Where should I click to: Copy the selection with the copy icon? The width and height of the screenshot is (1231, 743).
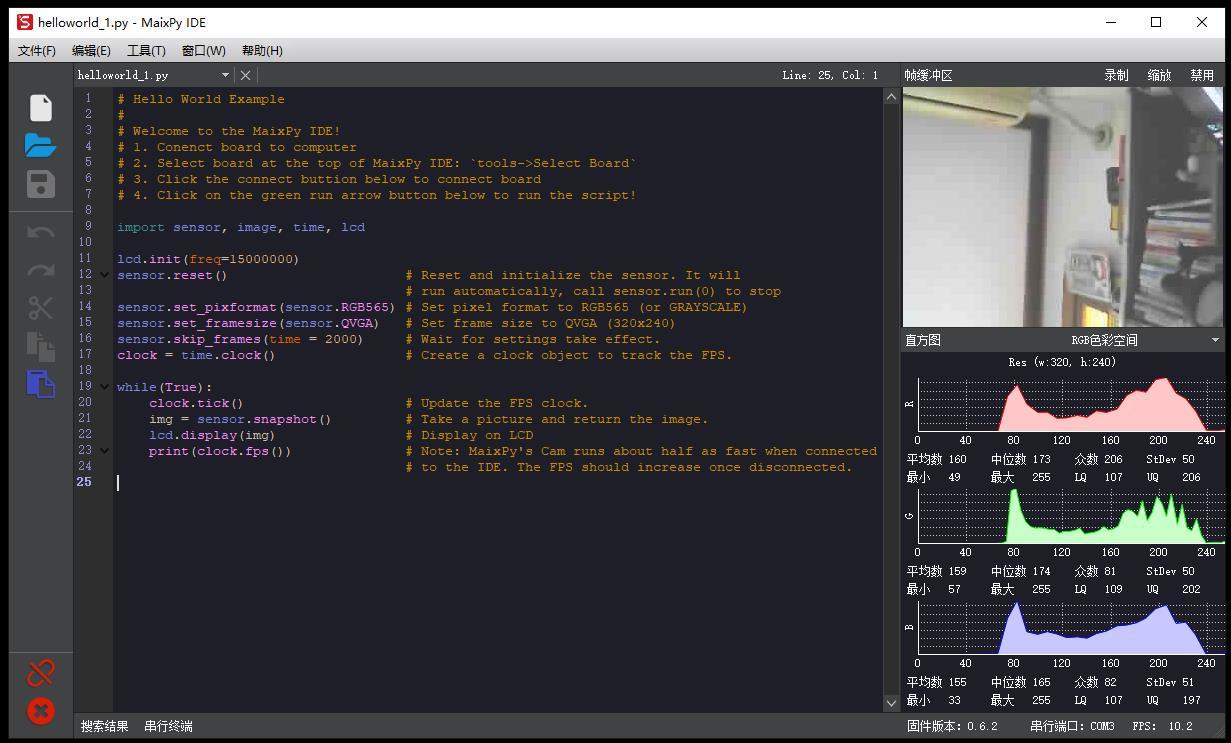40,346
